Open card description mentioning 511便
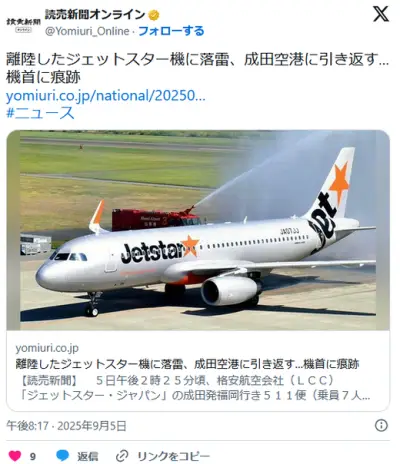Viewport: 400px width, 464px height. (x=193, y=388)
